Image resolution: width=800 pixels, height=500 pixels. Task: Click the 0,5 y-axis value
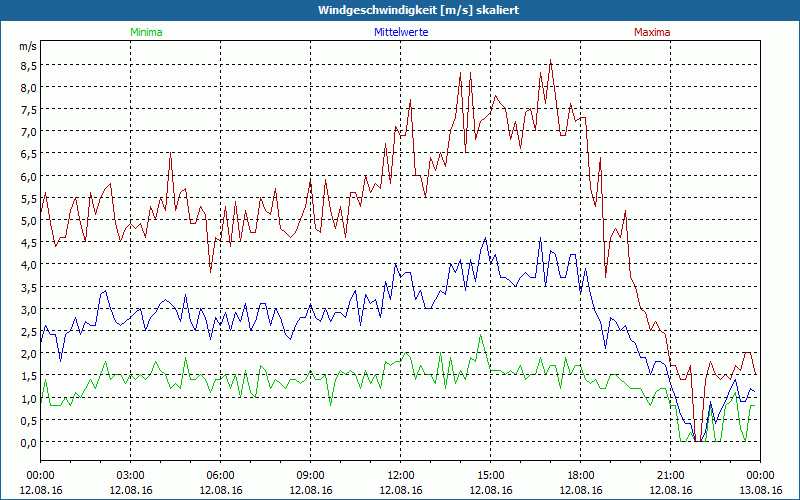[29, 420]
